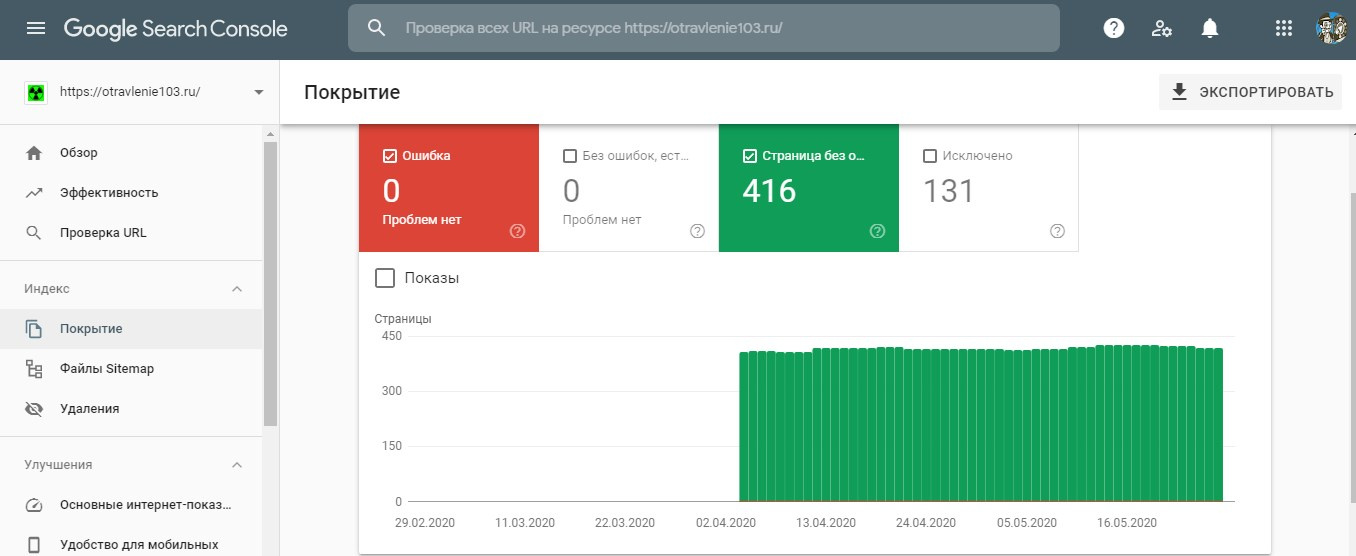Image resolution: width=1356 pixels, height=556 pixels.
Task: Toggle the Ошибка checkbox
Action: coord(390,156)
